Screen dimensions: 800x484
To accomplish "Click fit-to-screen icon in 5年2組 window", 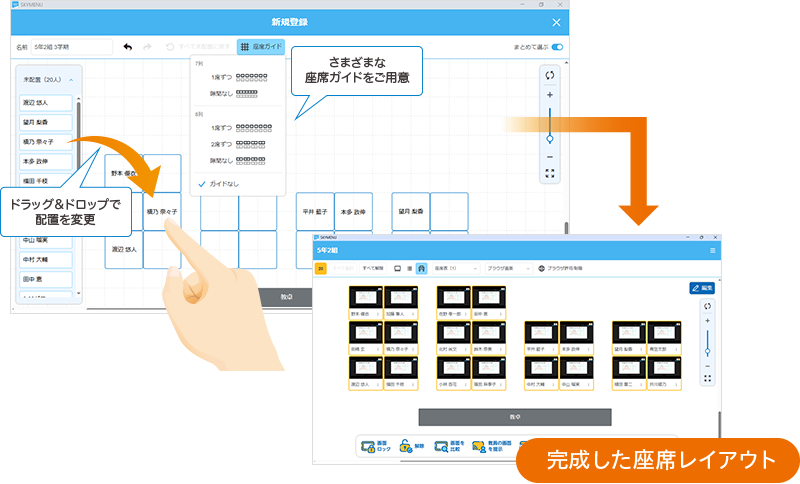I will pos(707,378).
